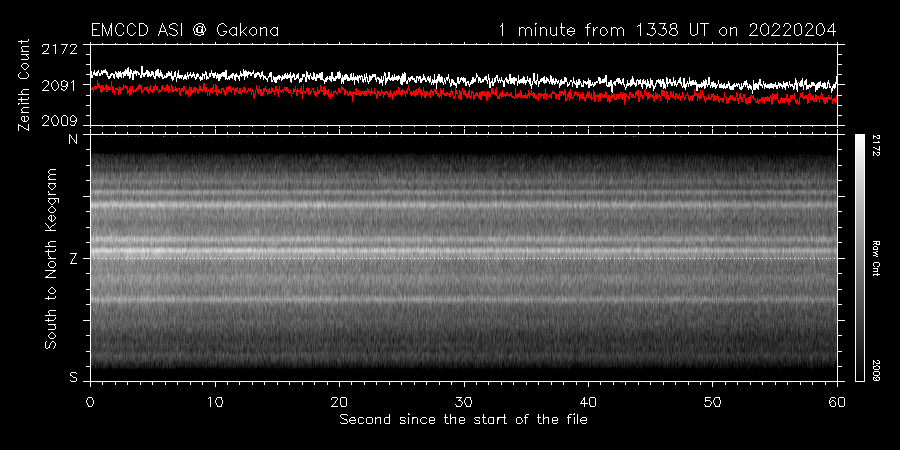Click the 'Z' zenith label on keogram axis

[x=73, y=259]
